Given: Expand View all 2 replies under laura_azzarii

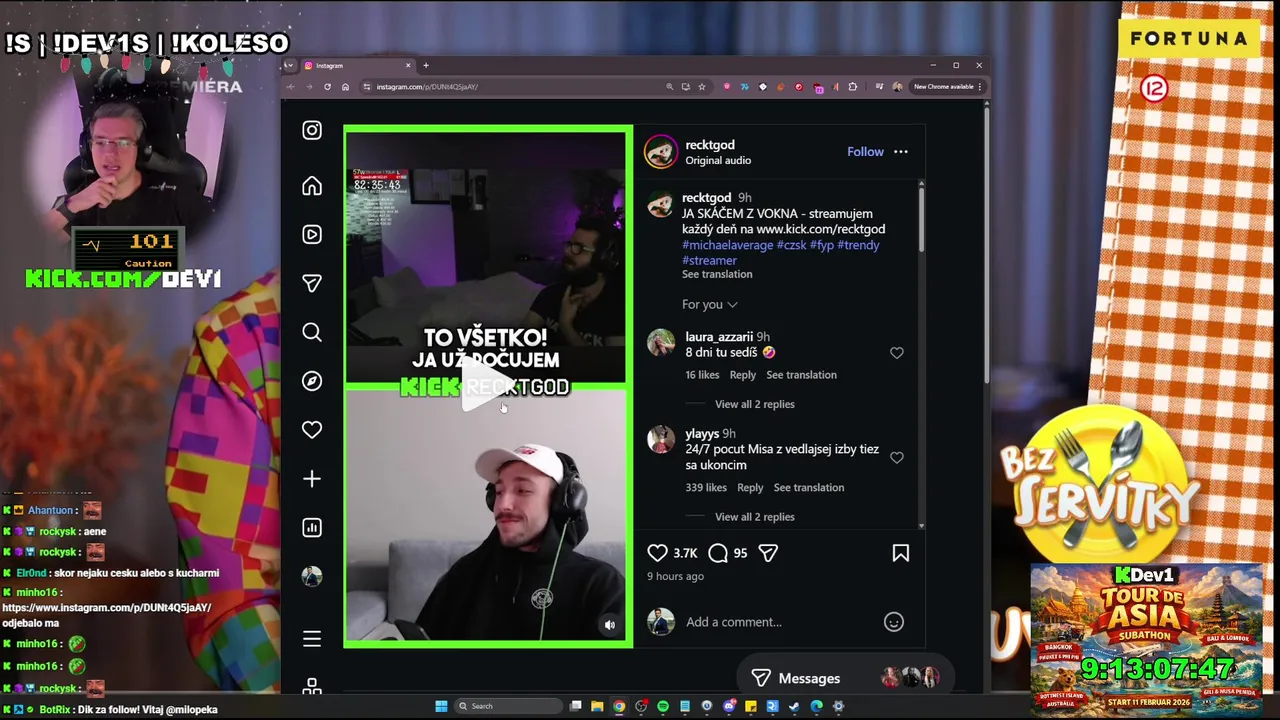Looking at the screenshot, I should [755, 404].
